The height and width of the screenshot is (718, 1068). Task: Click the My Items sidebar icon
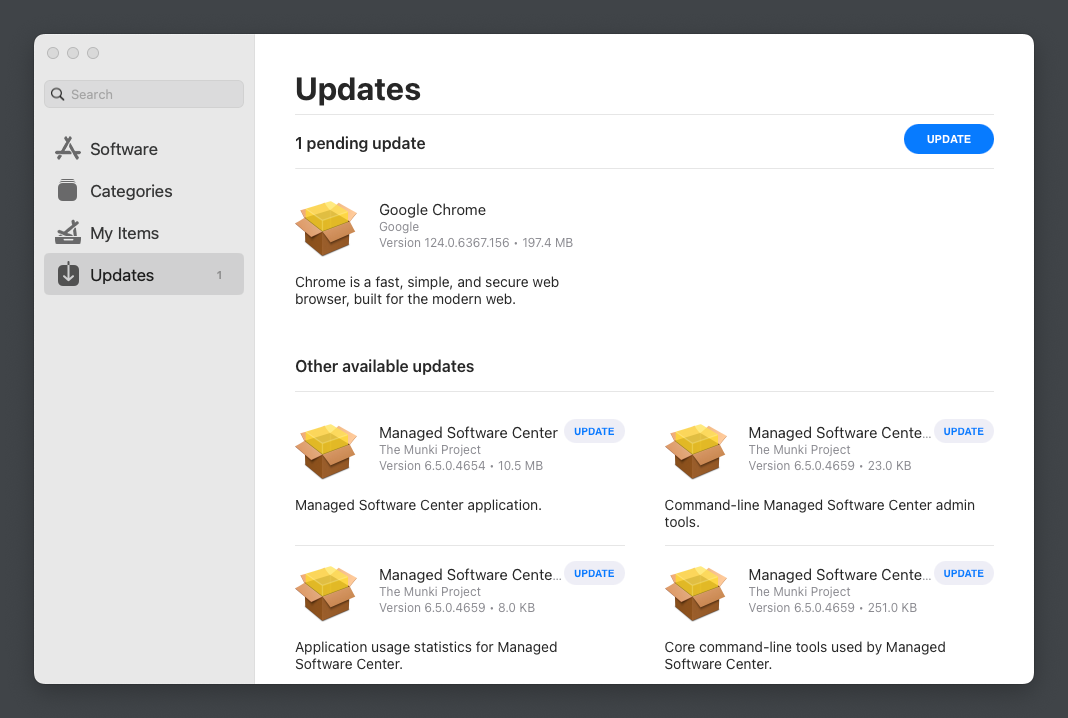pos(67,233)
